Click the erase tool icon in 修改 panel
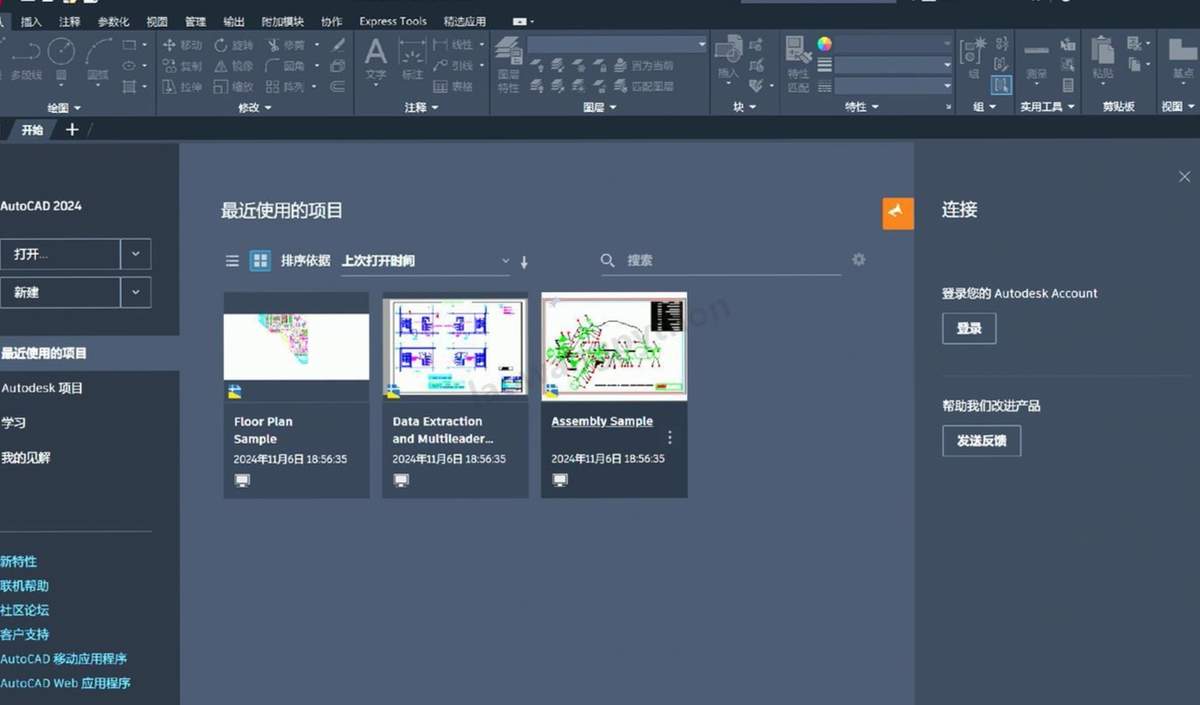This screenshot has height=705, width=1200. (338, 45)
